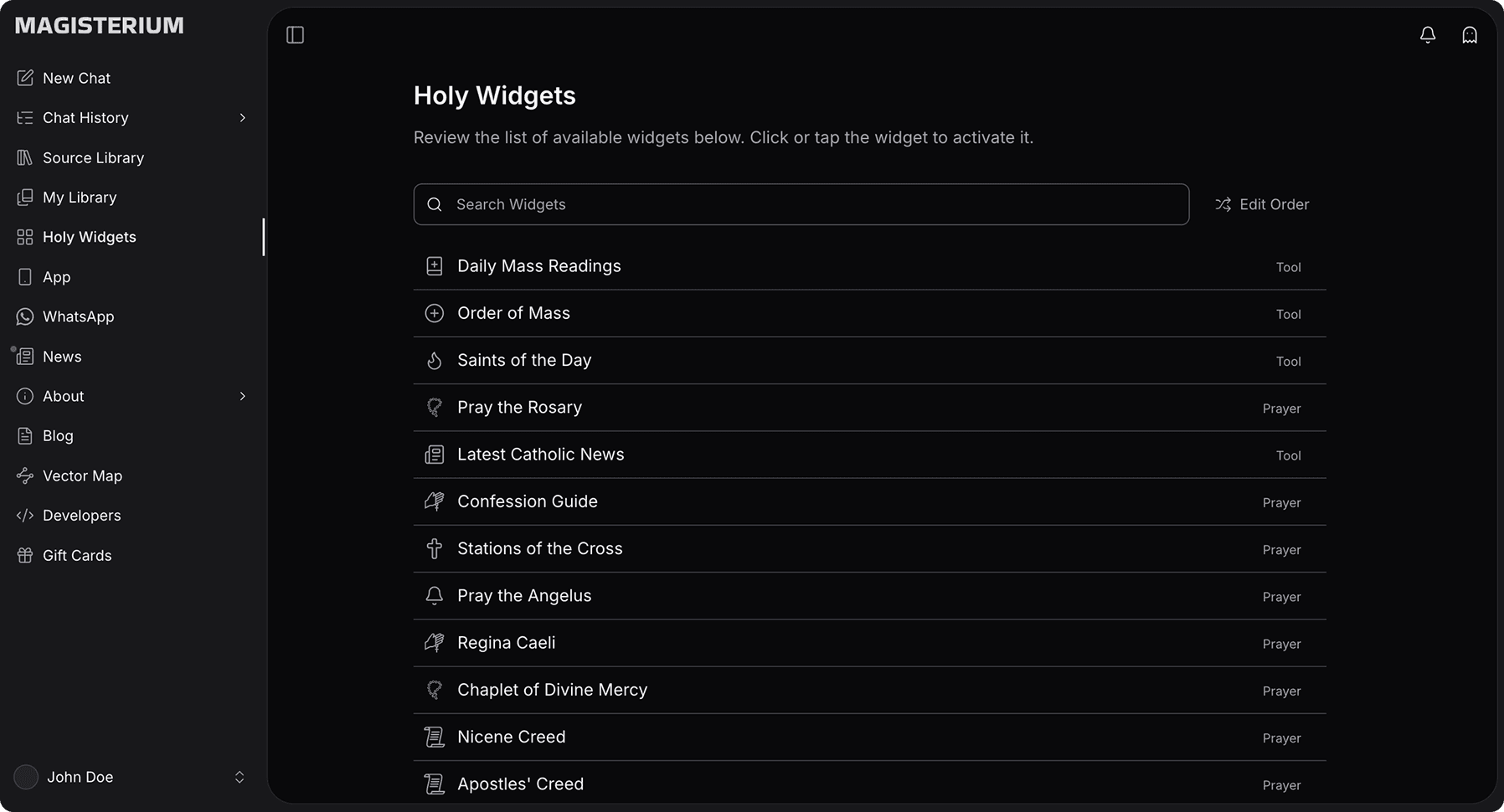1504x812 pixels.
Task: Click the Developers code icon
Action: 25,516
